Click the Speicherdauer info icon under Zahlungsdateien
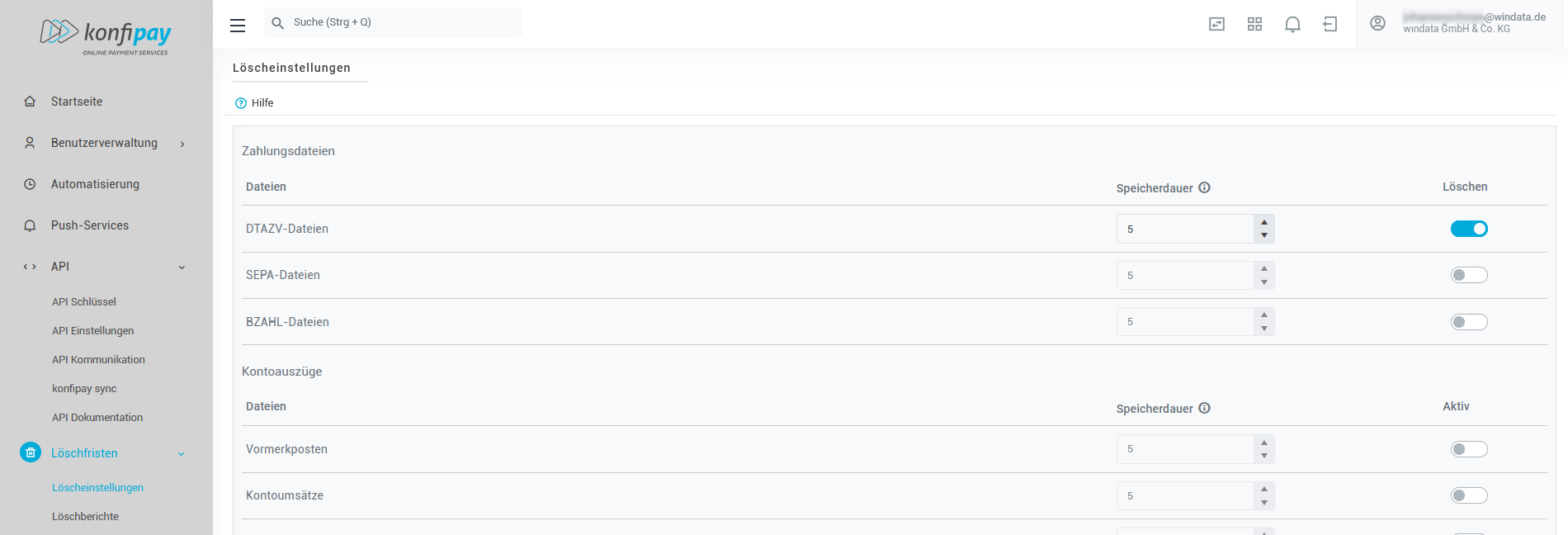This screenshot has width=1568, height=535. (1205, 187)
